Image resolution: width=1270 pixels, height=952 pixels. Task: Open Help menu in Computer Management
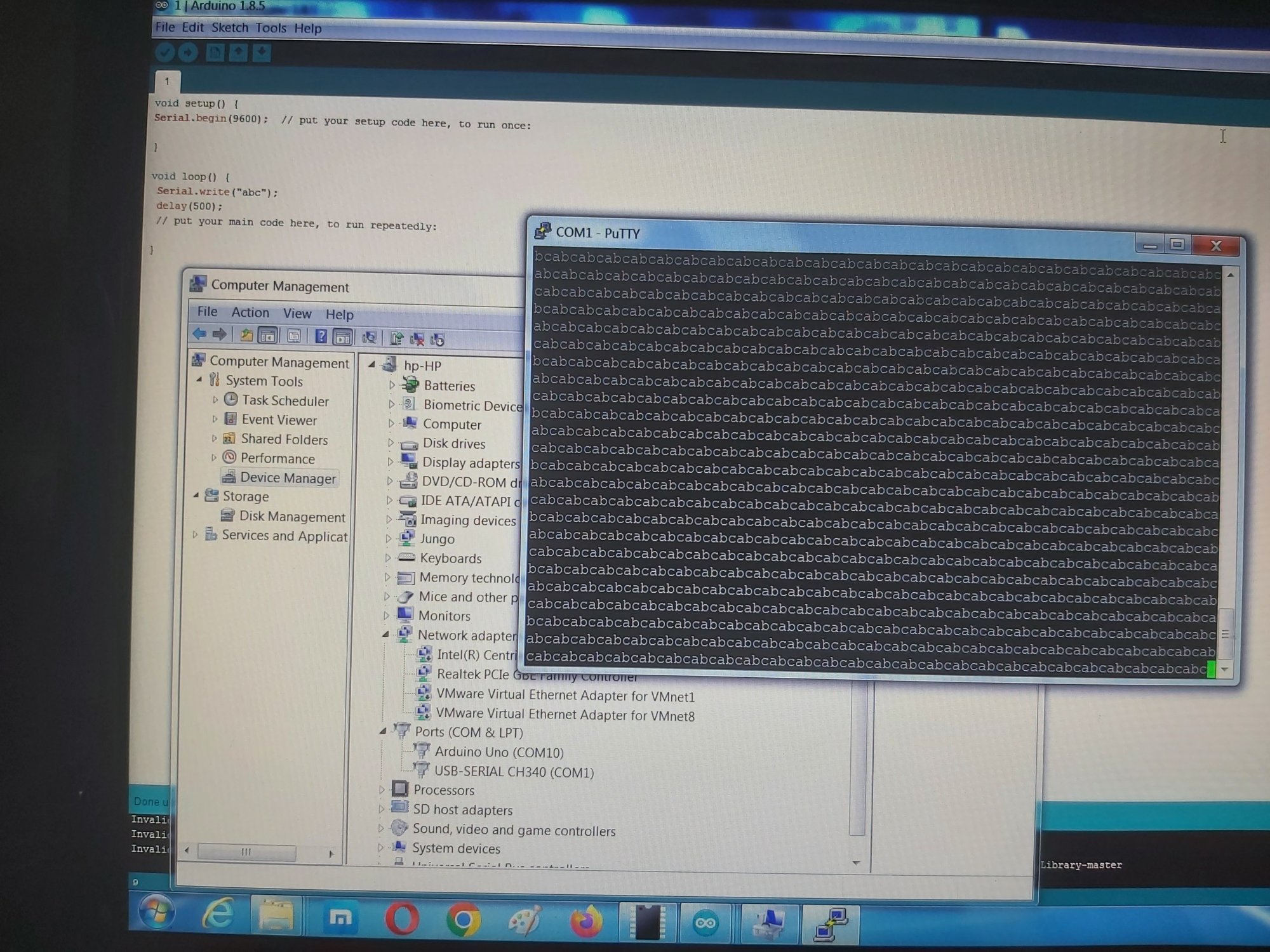pyautogui.click(x=340, y=314)
